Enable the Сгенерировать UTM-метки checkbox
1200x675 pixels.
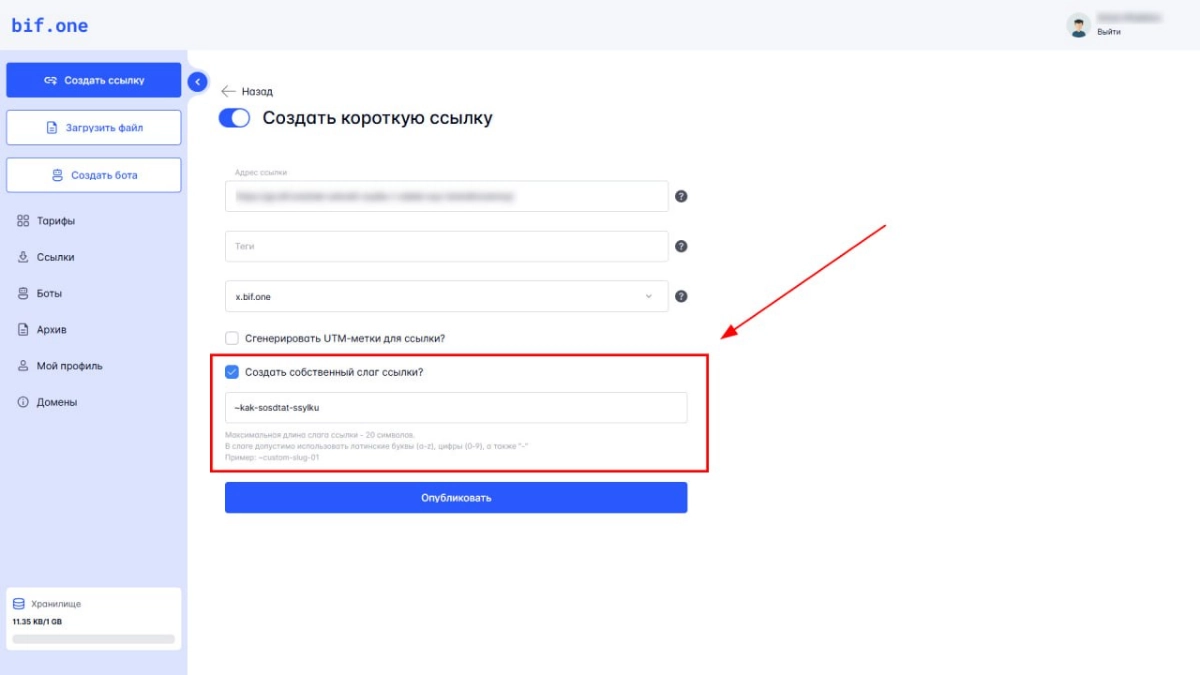(232, 338)
